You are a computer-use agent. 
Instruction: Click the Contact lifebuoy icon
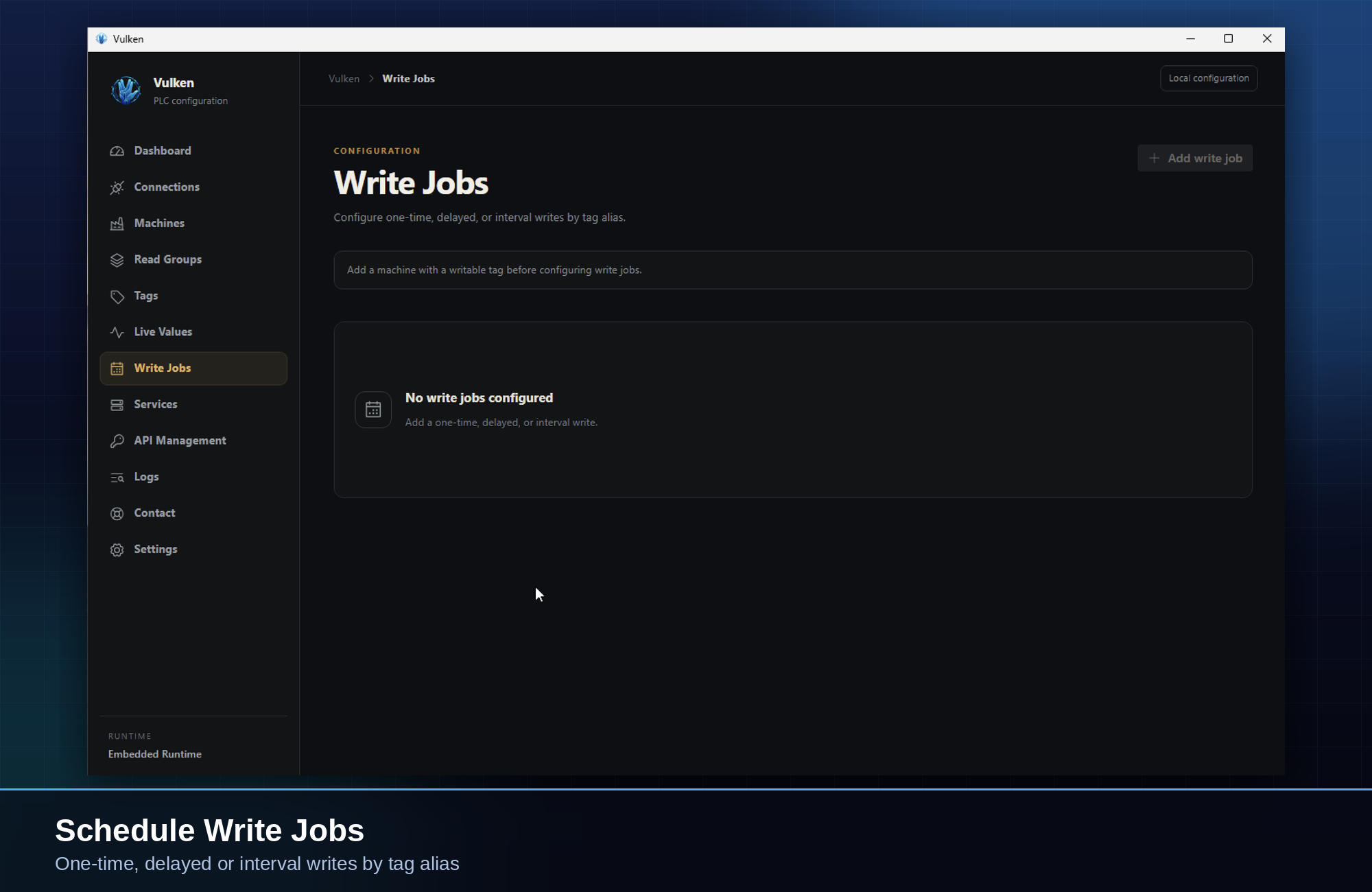(117, 513)
